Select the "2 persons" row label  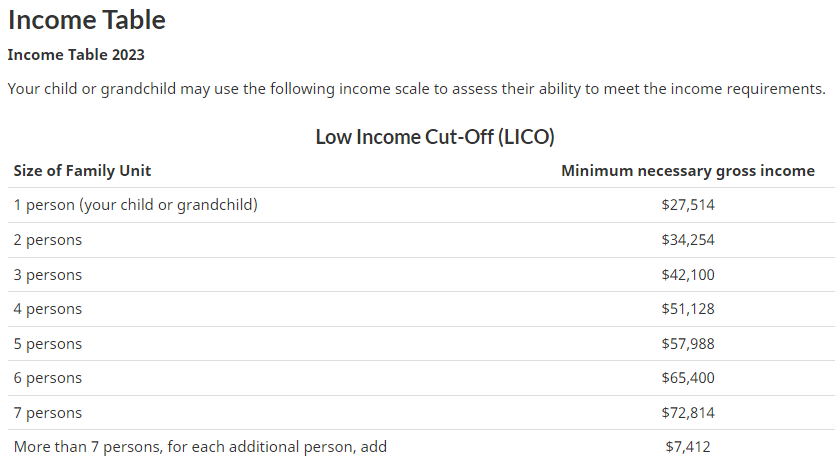tap(48, 240)
